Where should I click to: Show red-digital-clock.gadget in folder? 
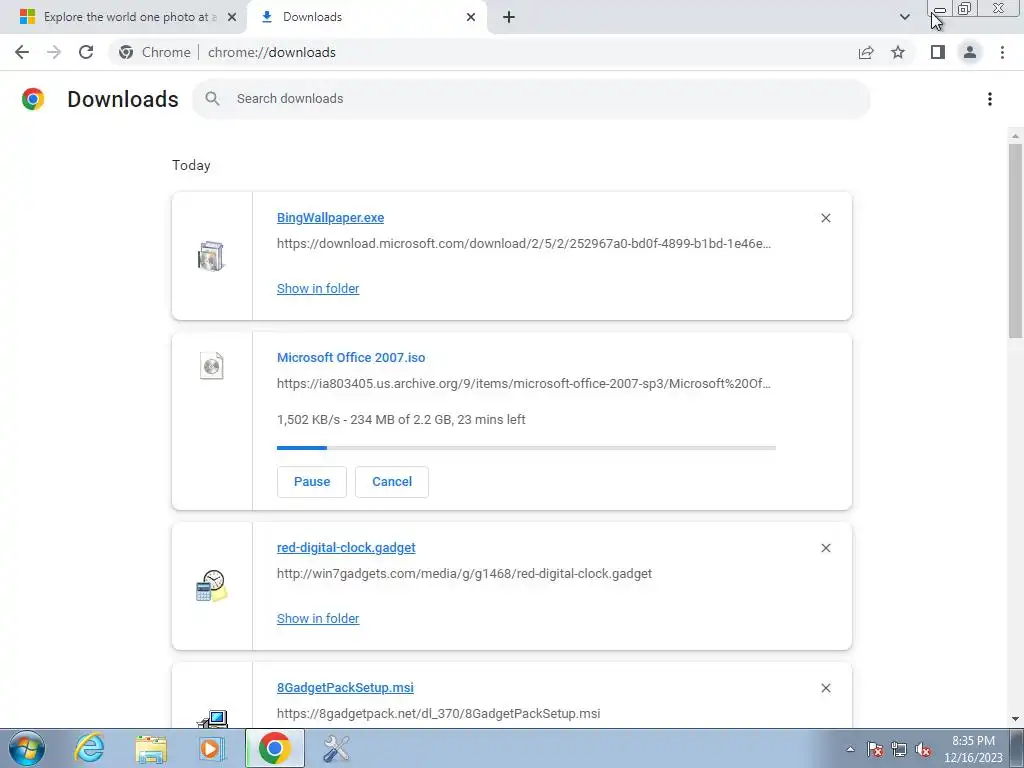(x=318, y=618)
